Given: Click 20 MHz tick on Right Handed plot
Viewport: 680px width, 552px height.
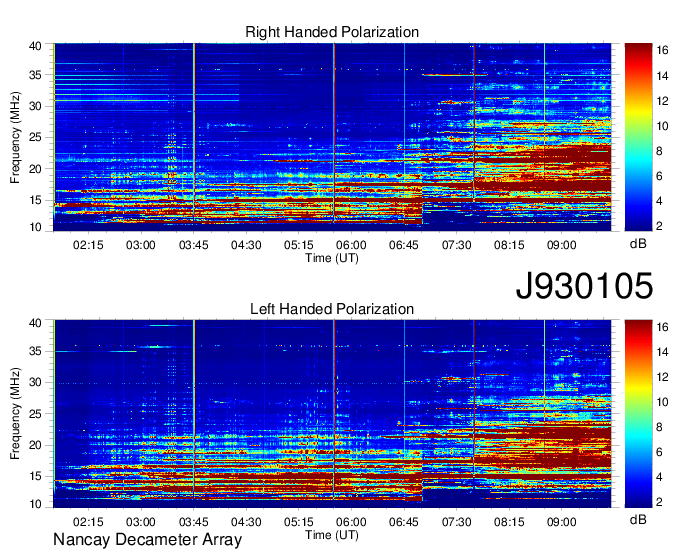Looking at the screenshot, I should (35, 169).
